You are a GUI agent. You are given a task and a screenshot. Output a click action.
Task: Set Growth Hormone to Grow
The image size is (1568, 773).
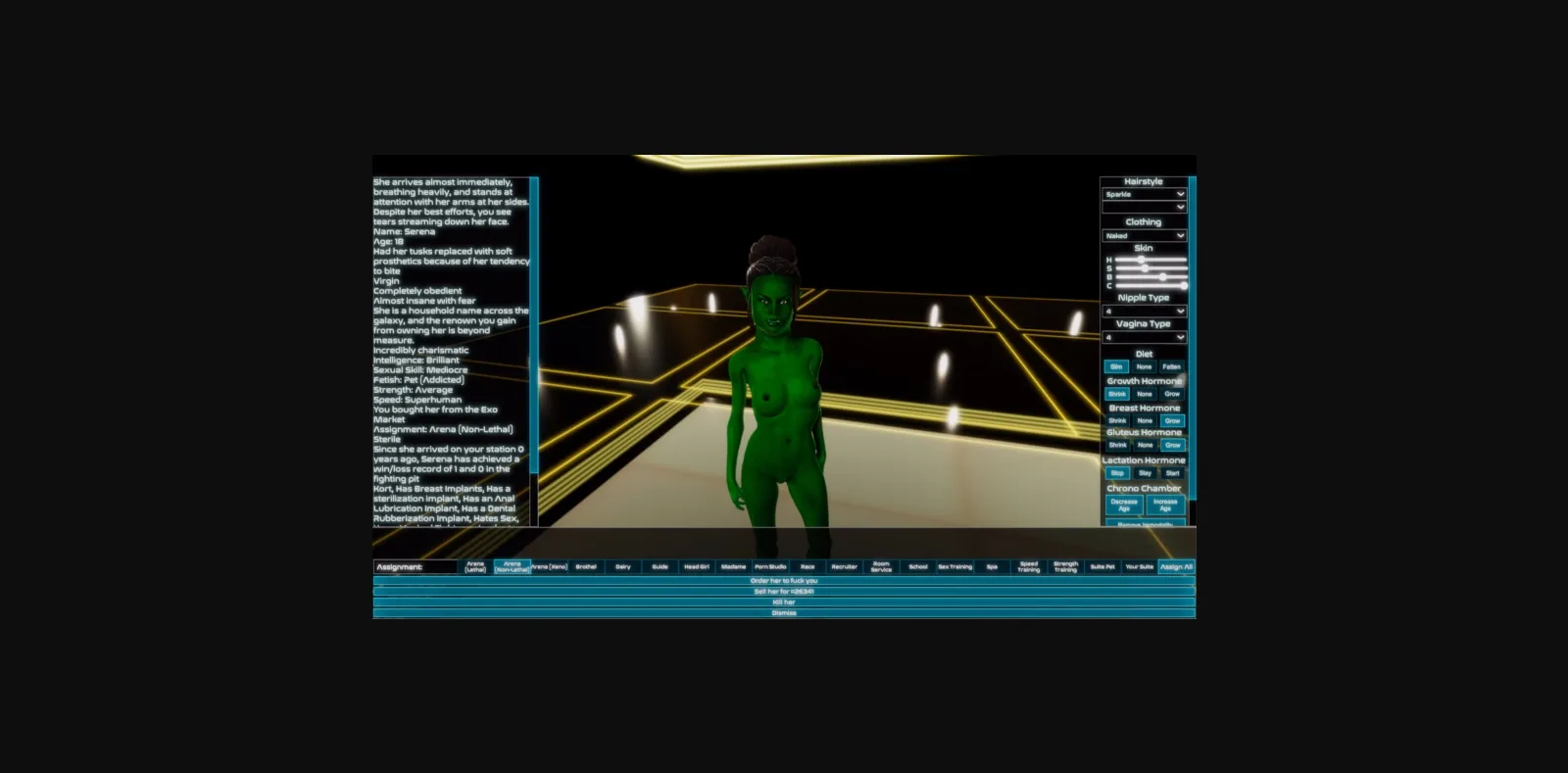point(1172,394)
